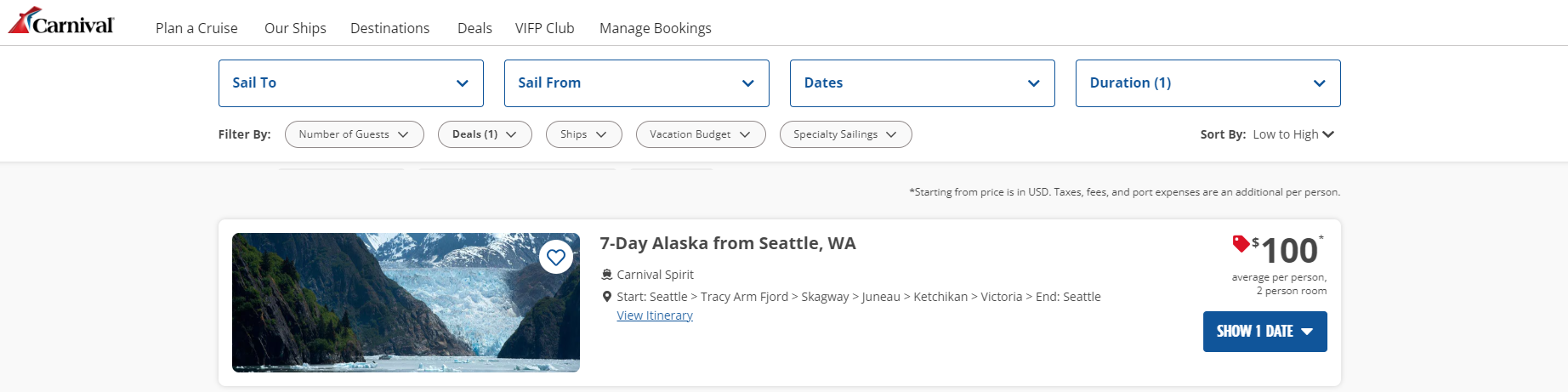Open the Sail To dropdown
This screenshot has width=1568, height=392.
click(351, 83)
